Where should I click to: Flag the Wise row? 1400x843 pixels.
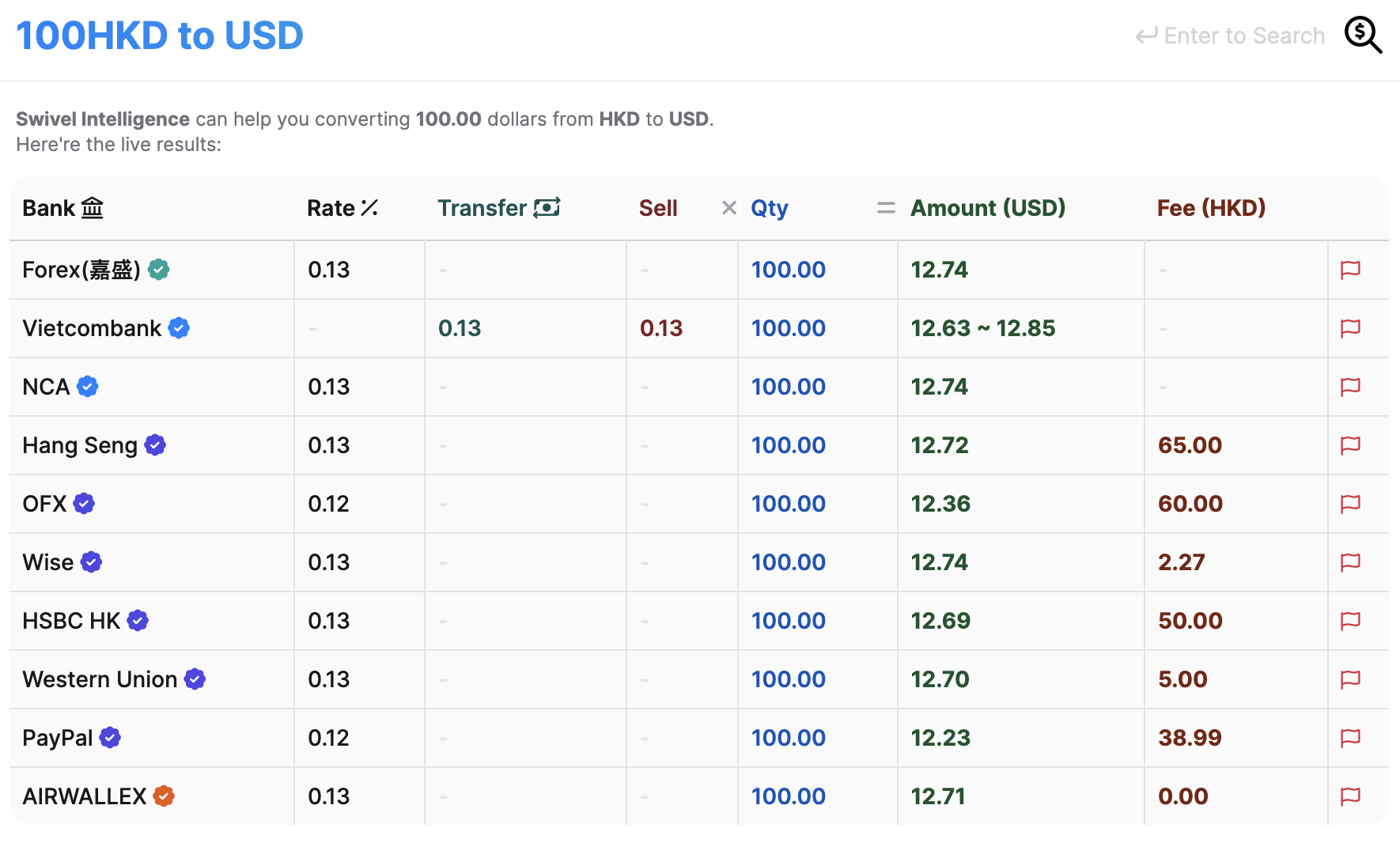coord(1350,562)
